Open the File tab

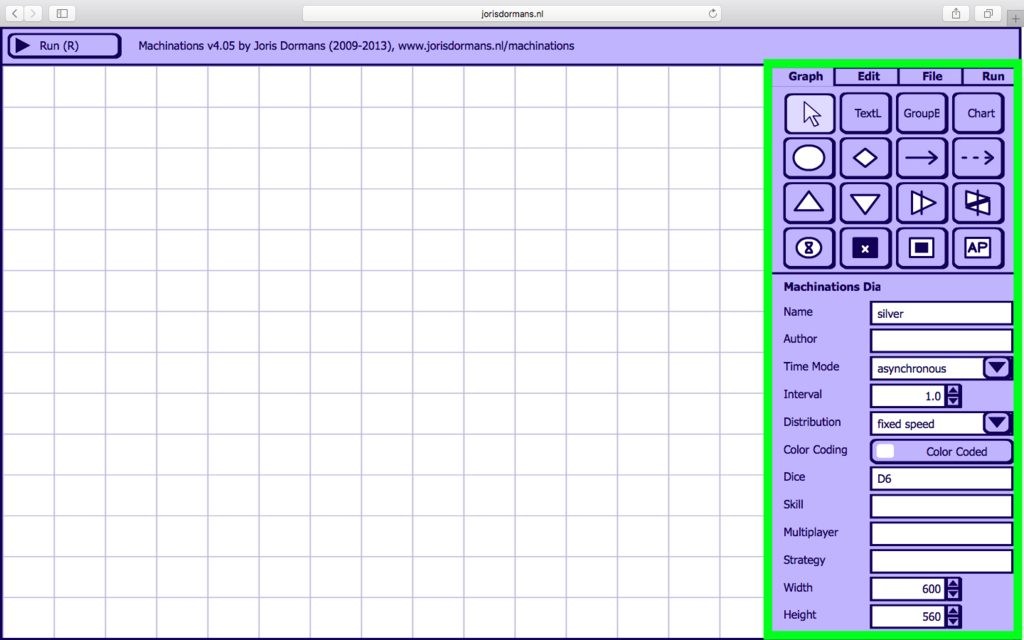coord(931,76)
